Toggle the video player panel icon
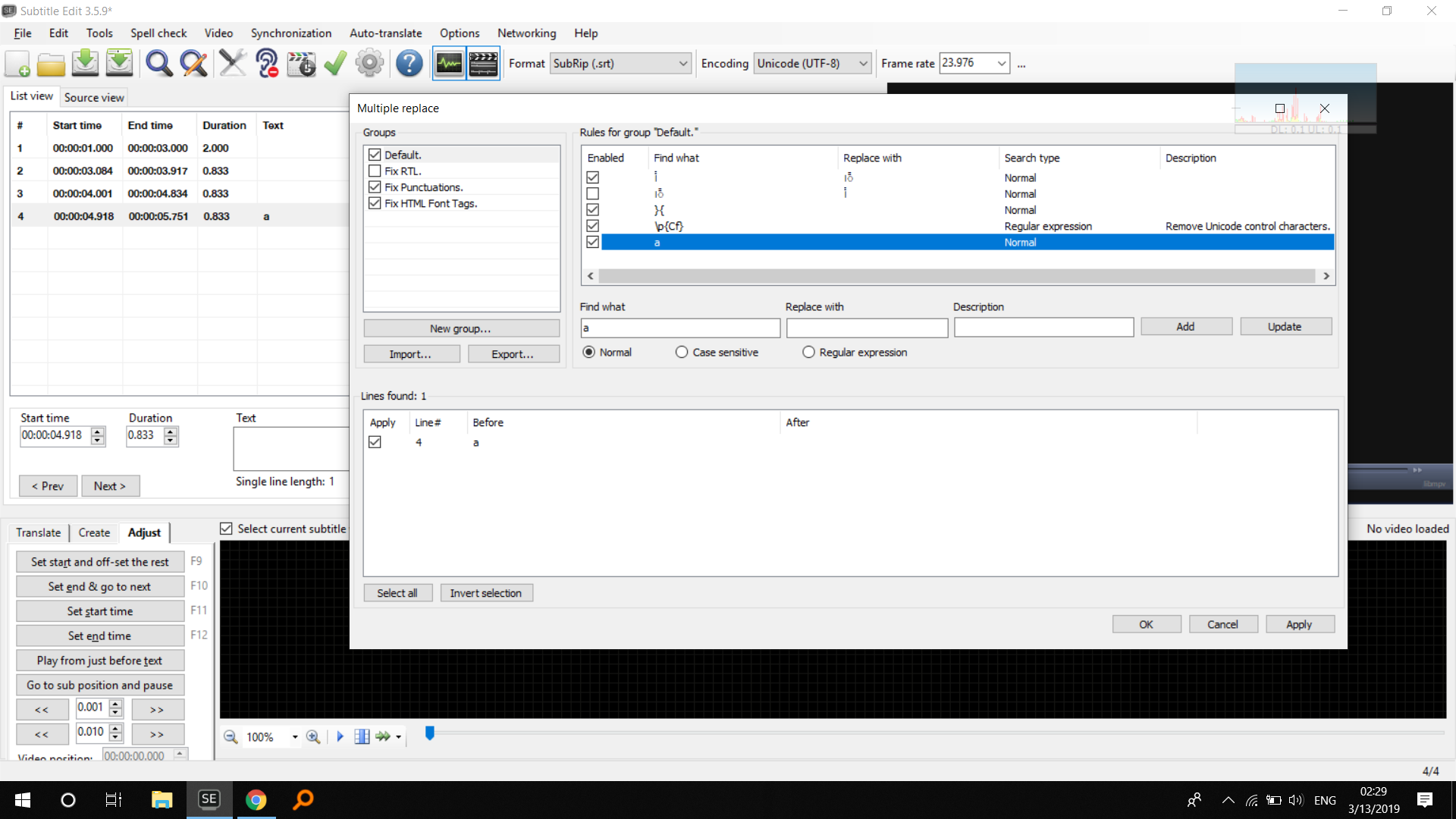Viewport: 1456px width, 819px height. 483,64
